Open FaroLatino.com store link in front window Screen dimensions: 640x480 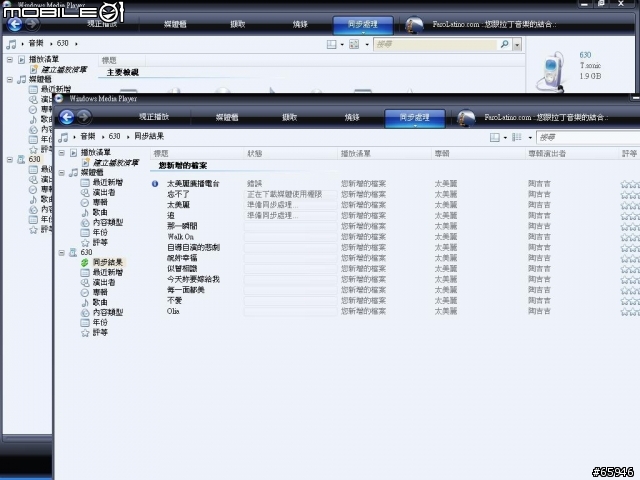[546, 118]
